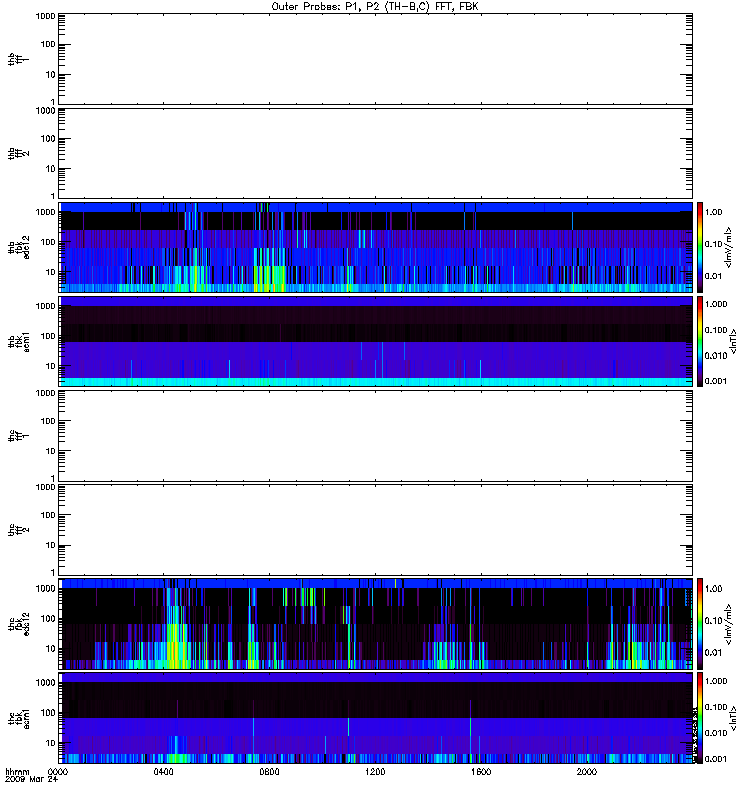Click the "thc fbk edc12" y-axis label

tap(19, 624)
